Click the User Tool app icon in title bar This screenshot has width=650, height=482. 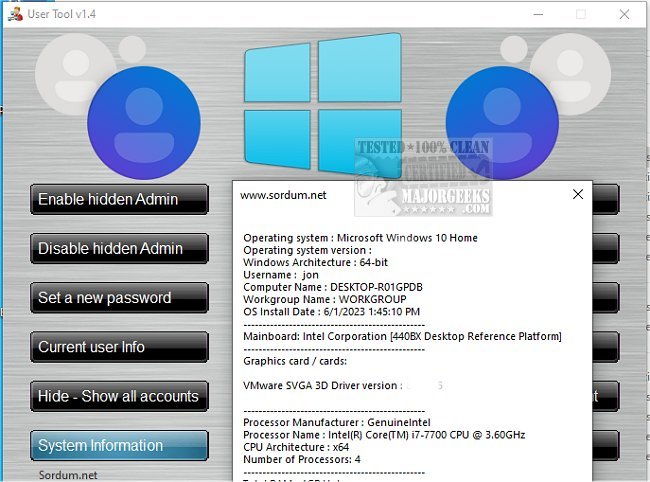pos(15,14)
